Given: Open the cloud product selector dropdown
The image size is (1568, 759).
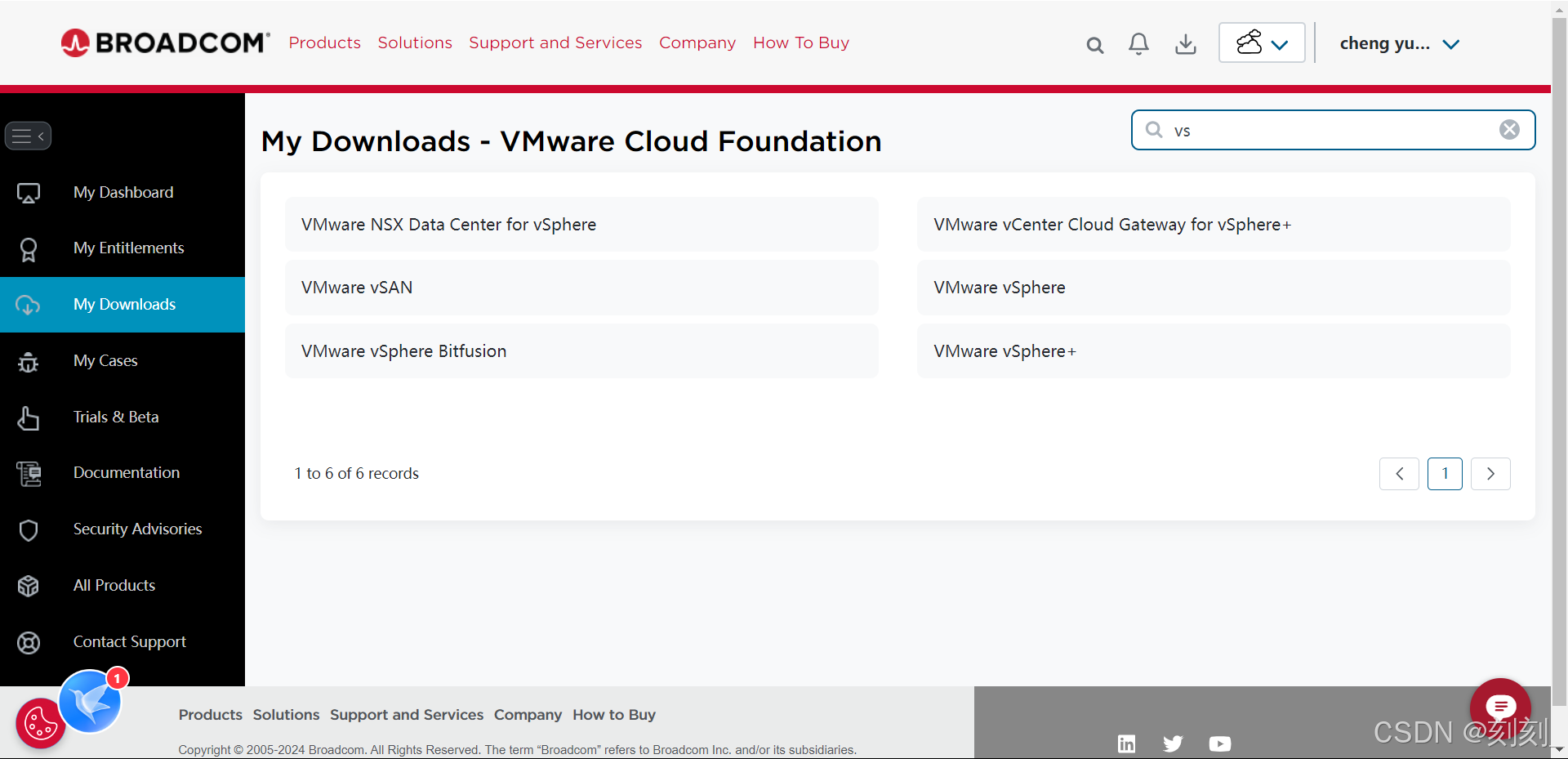Looking at the screenshot, I should 1262,42.
